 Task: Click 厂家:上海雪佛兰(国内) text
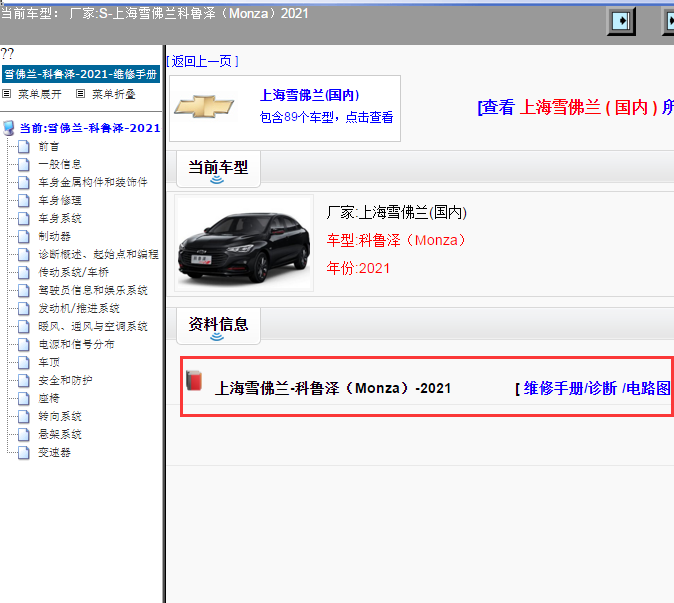tap(397, 212)
